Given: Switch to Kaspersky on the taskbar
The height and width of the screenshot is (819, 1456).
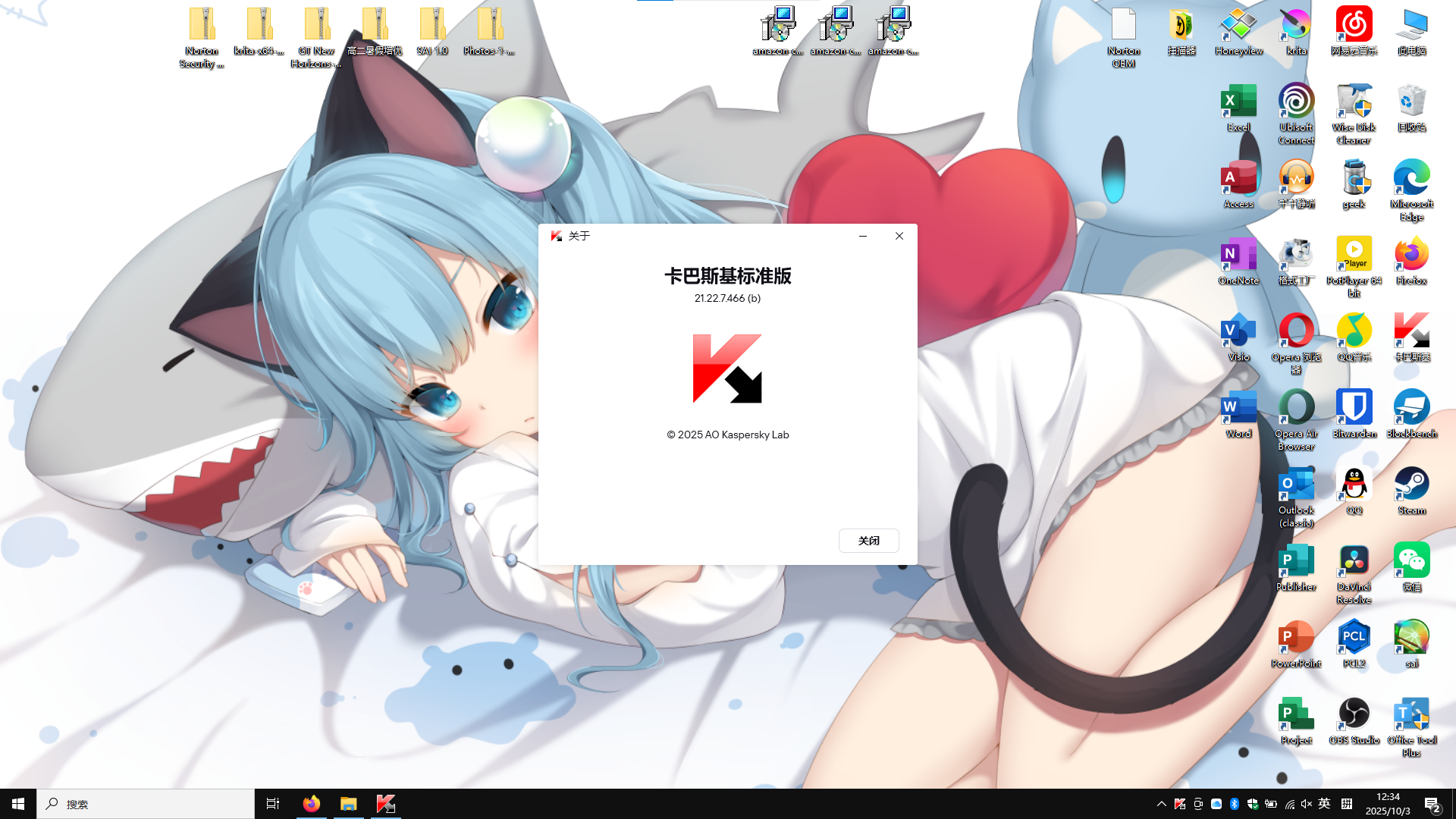Looking at the screenshot, I should (385, 804).
